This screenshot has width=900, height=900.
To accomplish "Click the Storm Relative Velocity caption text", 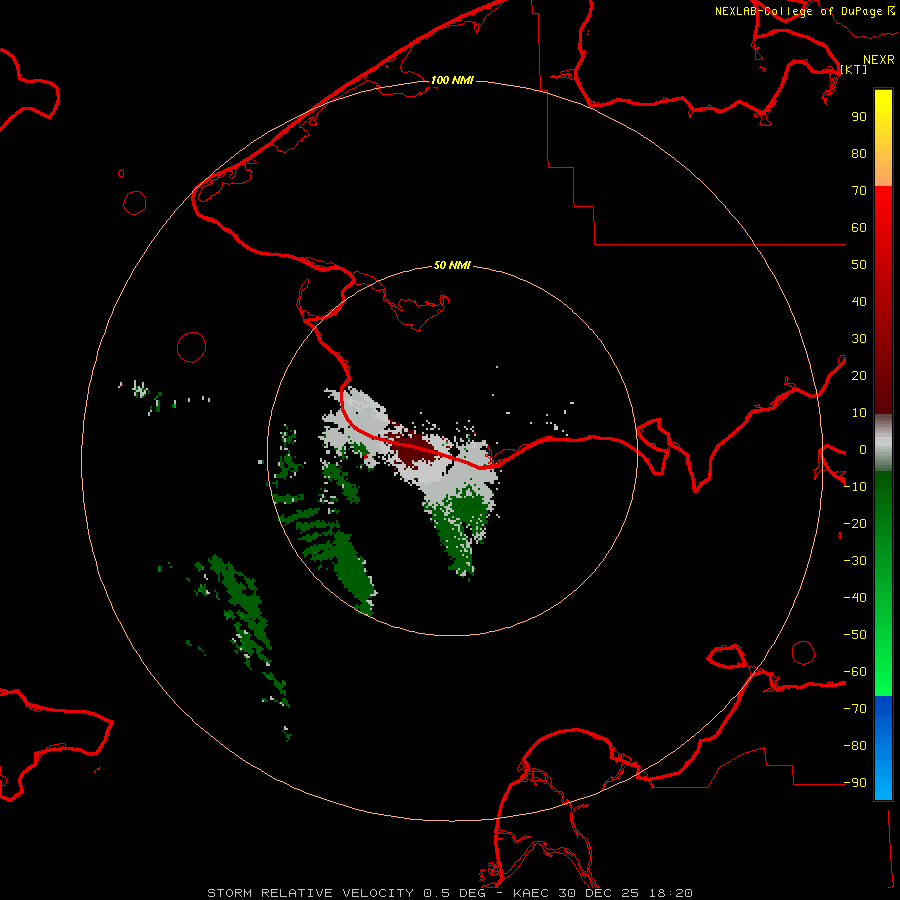I will pos(450,893).
